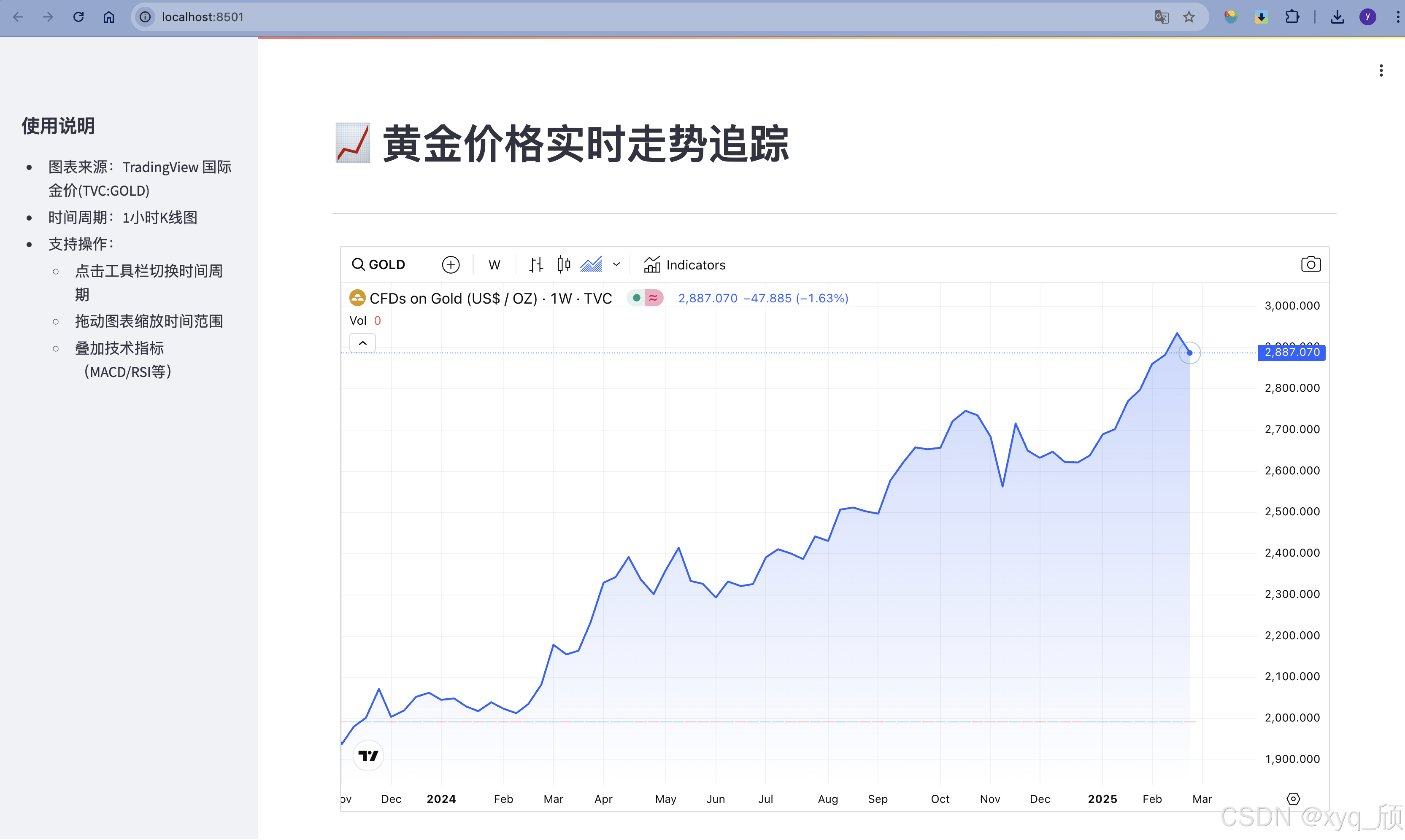
Task: Toggle the green market status dot
Action: click(x=636, y=298)
